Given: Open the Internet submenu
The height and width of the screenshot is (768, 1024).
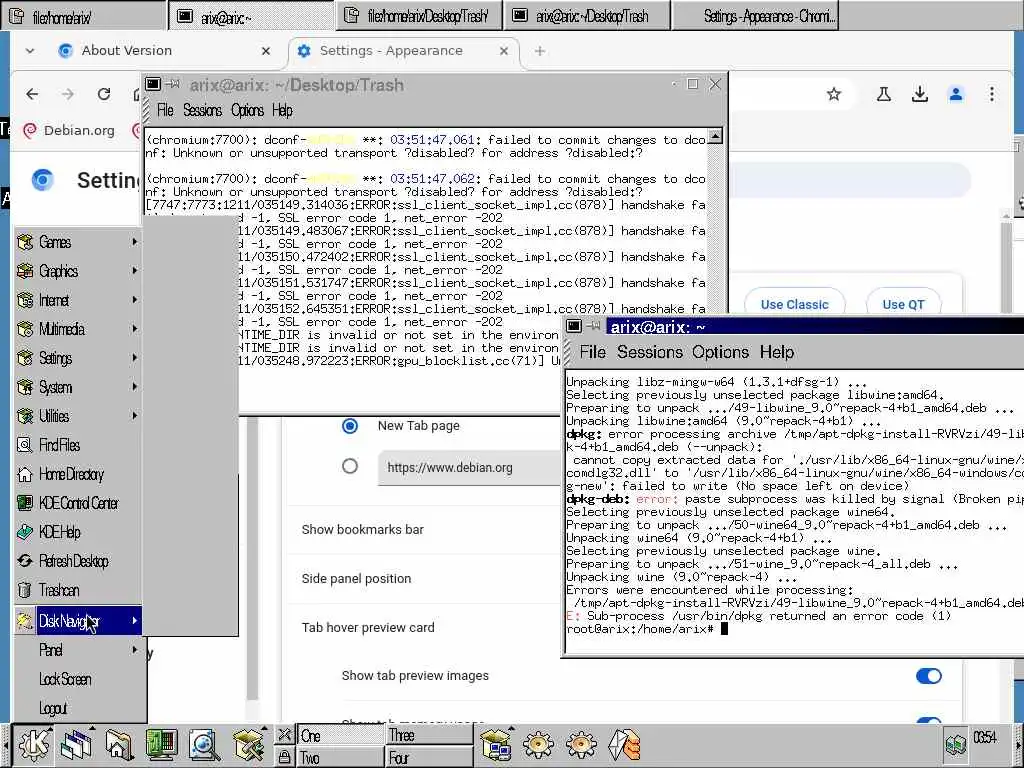Looking at the screenshot, I should [78, 300].
